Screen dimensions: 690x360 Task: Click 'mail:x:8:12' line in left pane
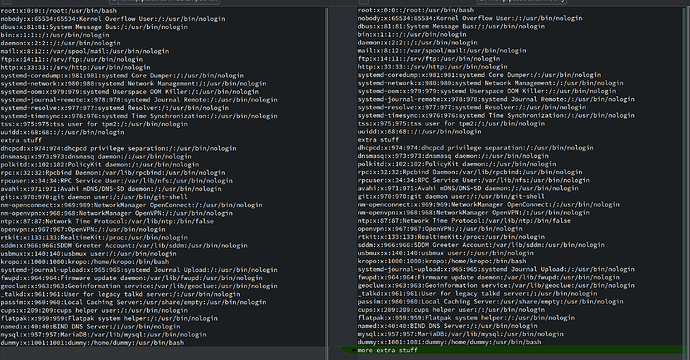click(84, 51)
